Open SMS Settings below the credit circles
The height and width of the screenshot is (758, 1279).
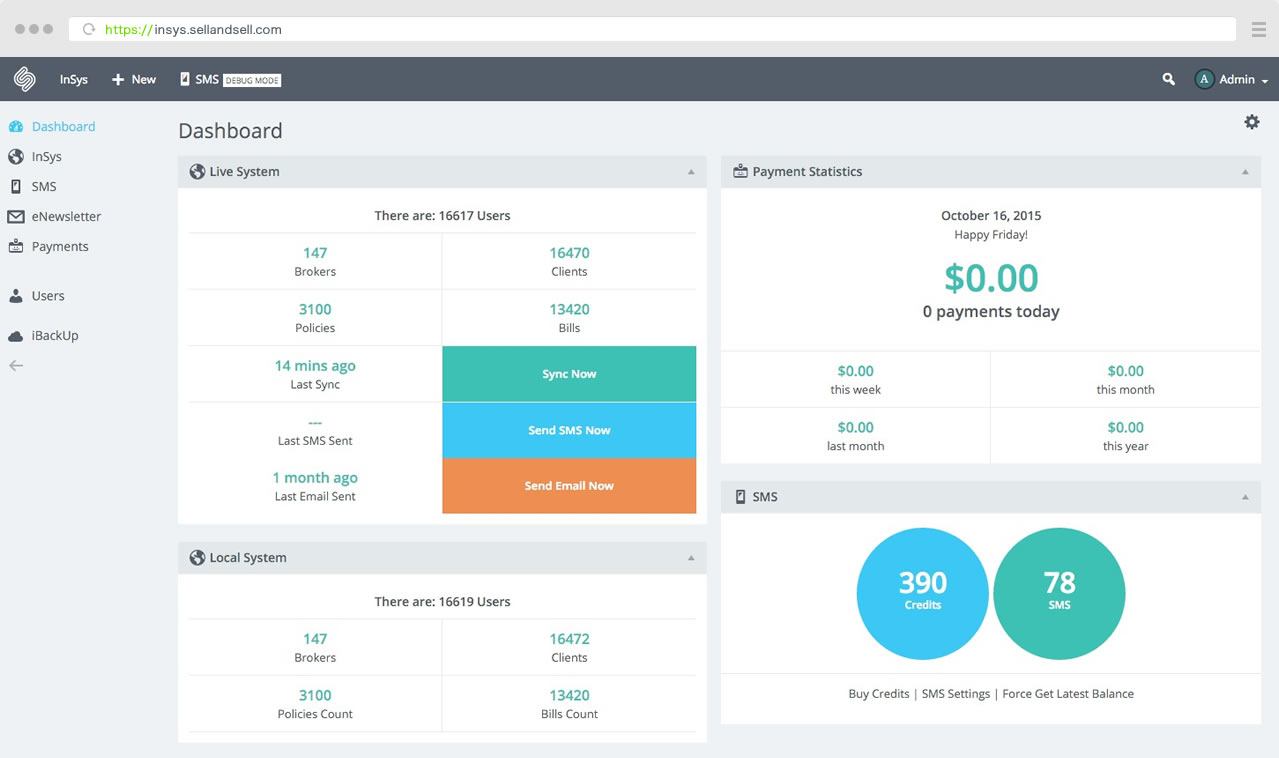[956, 693]
